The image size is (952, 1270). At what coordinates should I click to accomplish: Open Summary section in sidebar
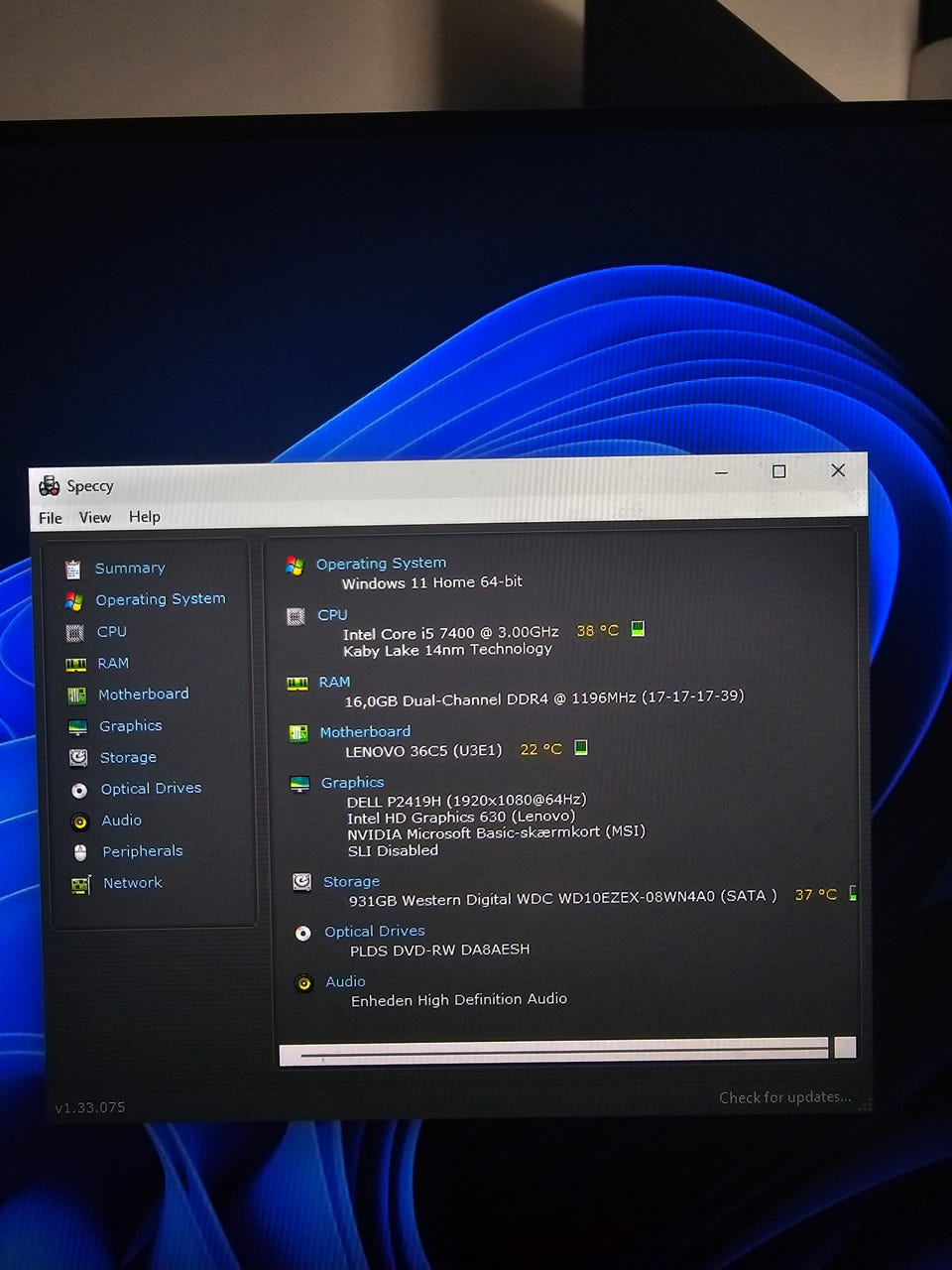130,569
